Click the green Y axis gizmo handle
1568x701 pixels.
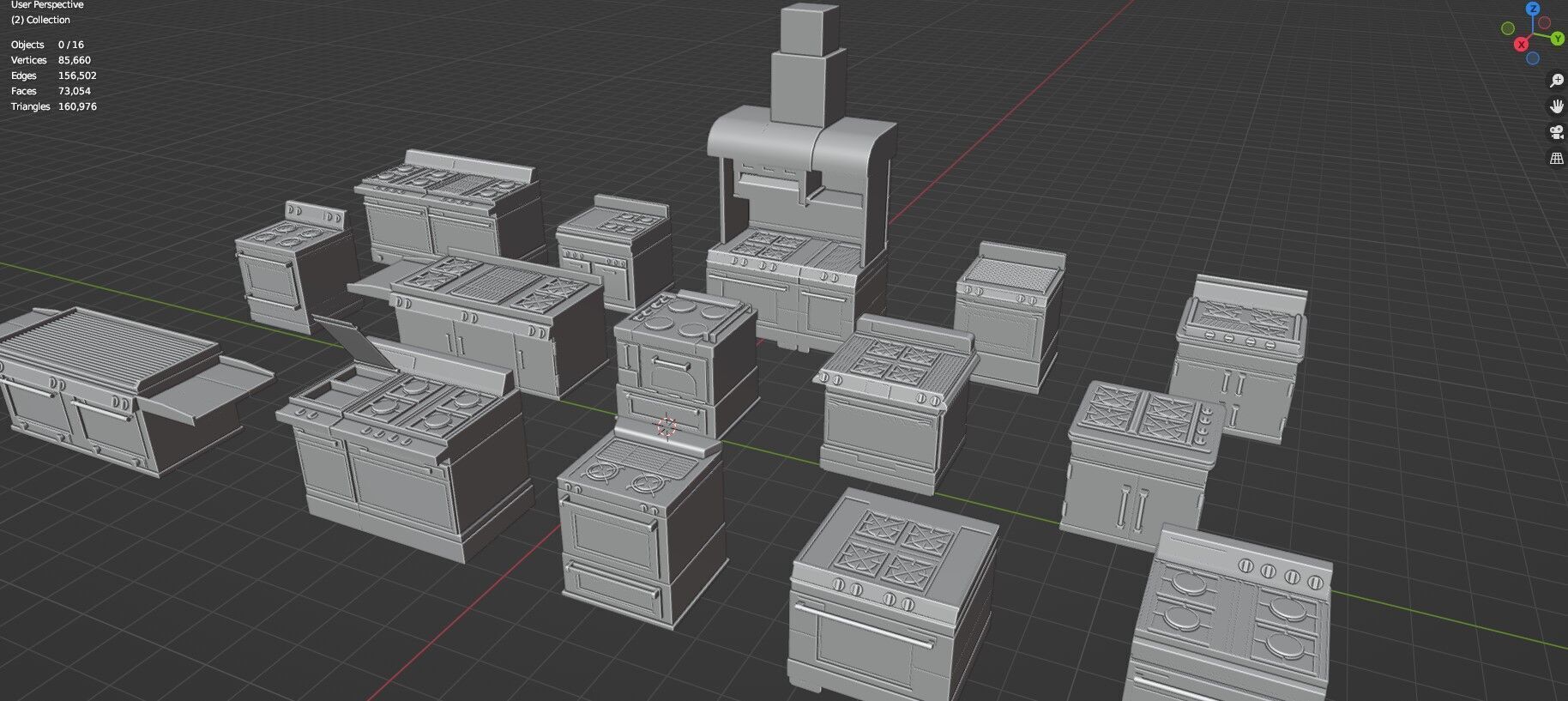click(1558, 38)
